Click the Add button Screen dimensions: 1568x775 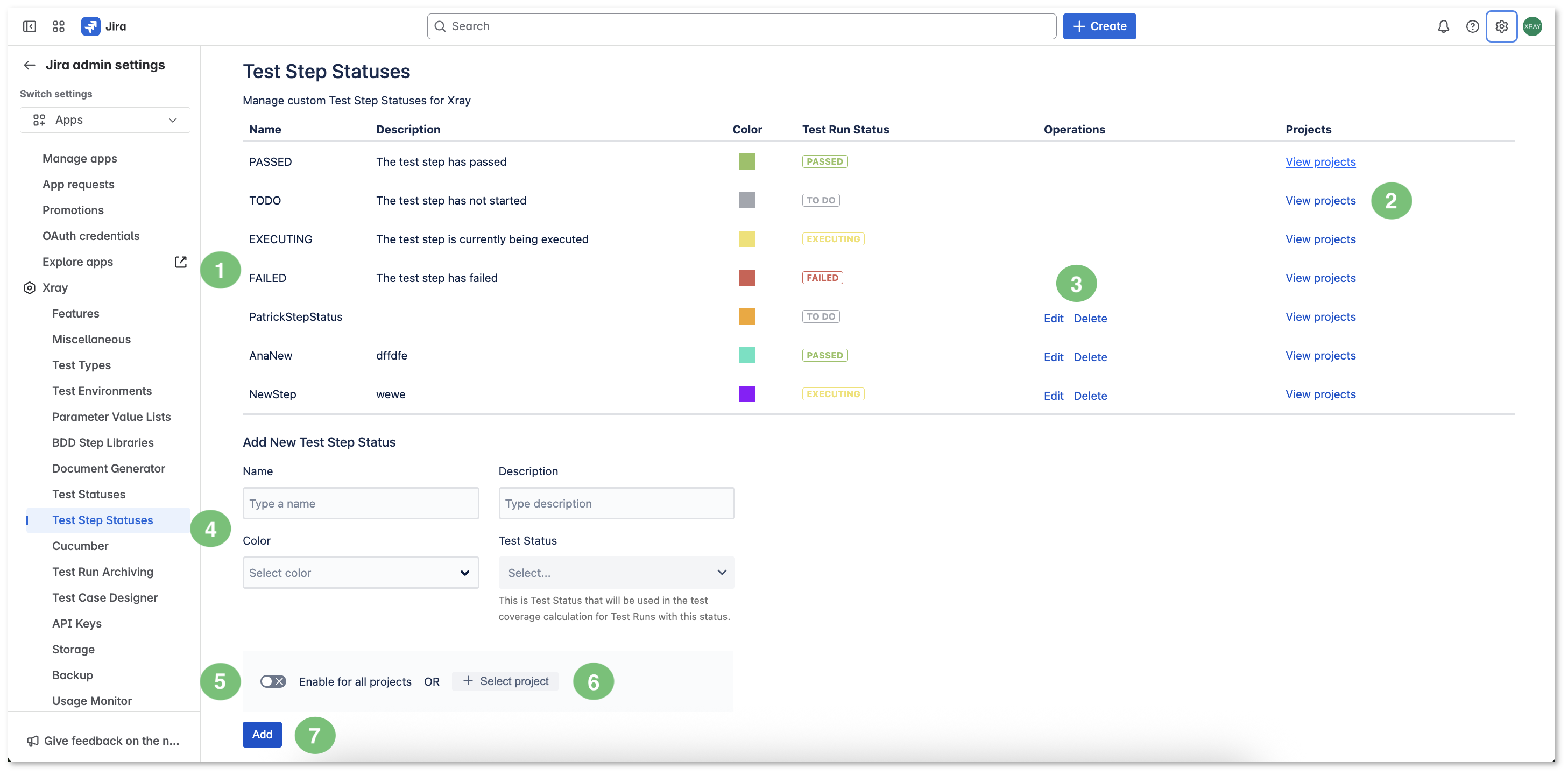tap(262, 735)
